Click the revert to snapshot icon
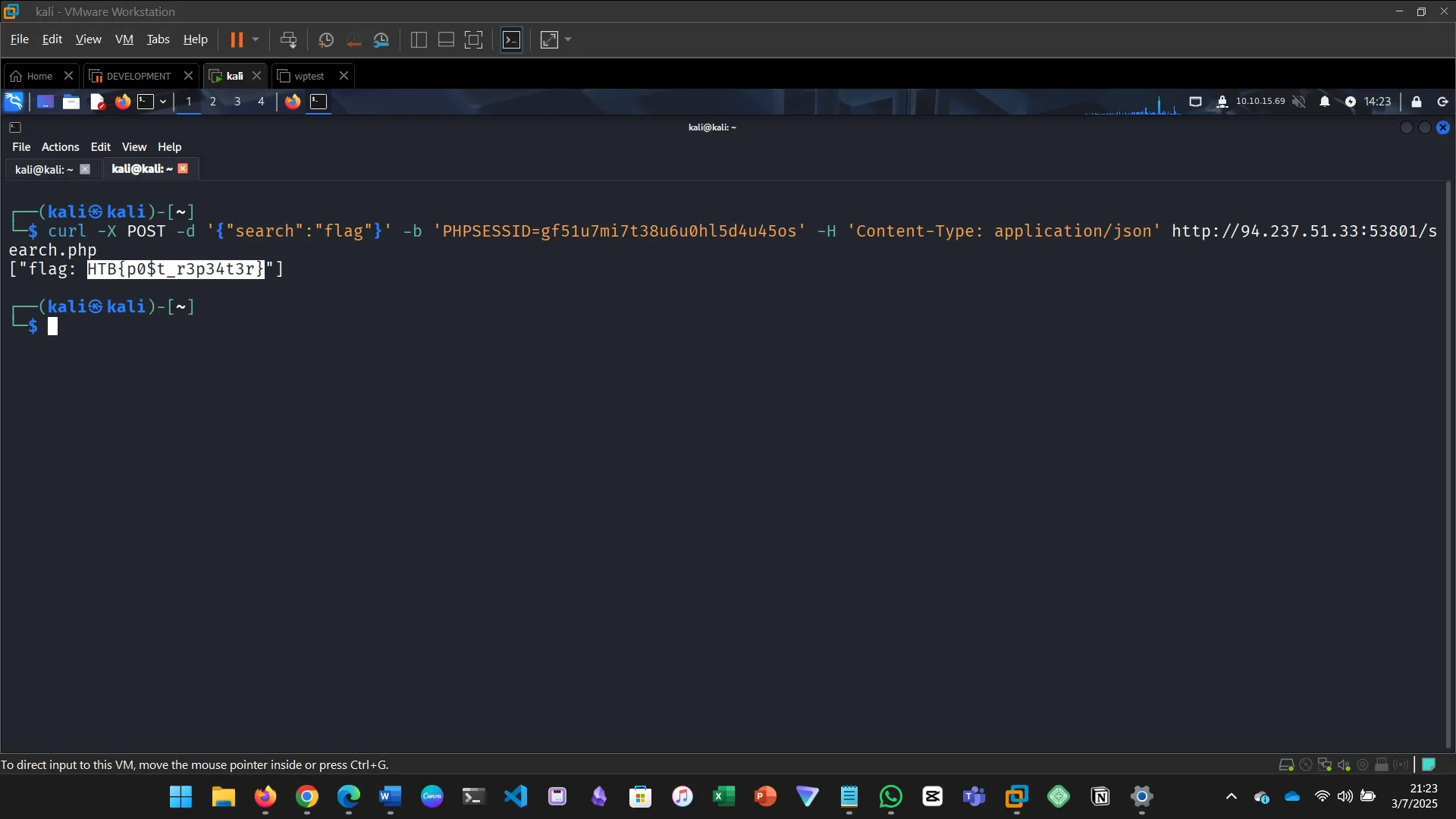Screen dimensions: 1456x819 353,39
